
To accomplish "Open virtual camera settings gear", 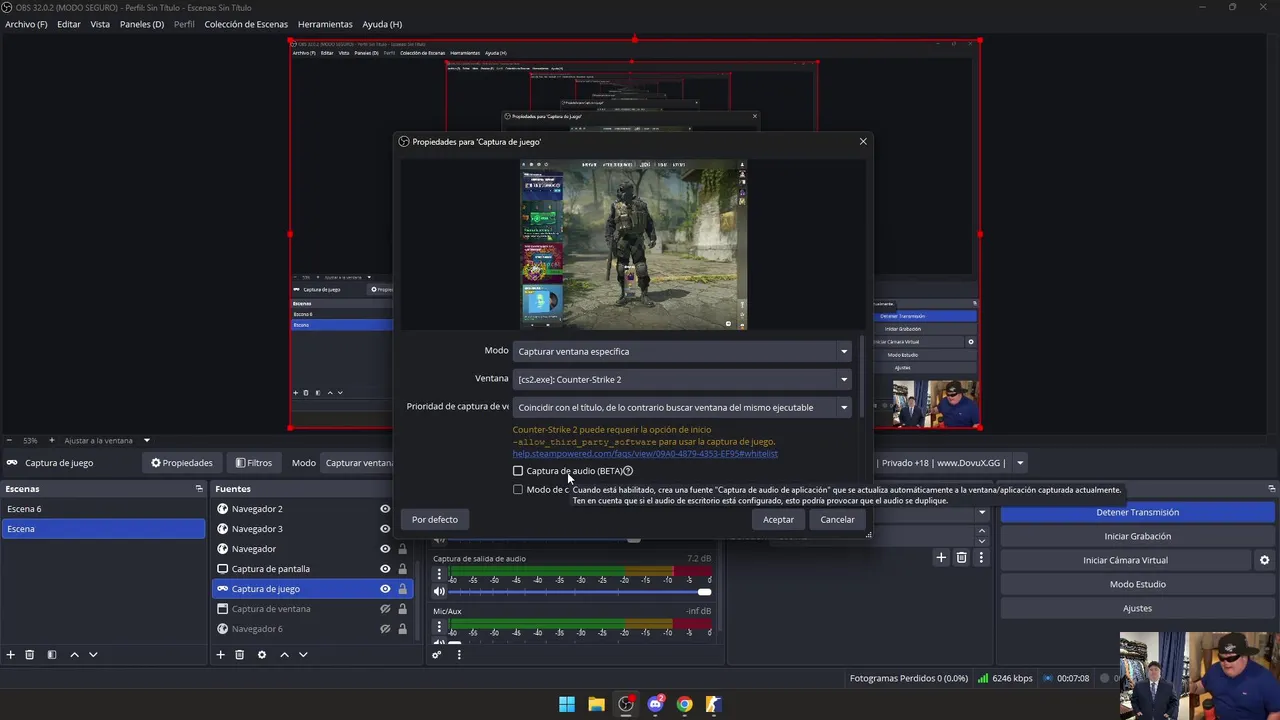I will 1264,560.
